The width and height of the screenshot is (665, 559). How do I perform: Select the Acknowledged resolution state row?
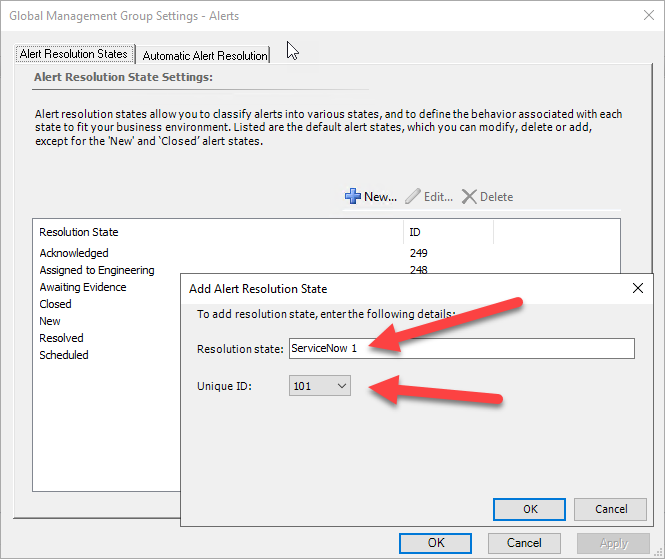point(74,253)
